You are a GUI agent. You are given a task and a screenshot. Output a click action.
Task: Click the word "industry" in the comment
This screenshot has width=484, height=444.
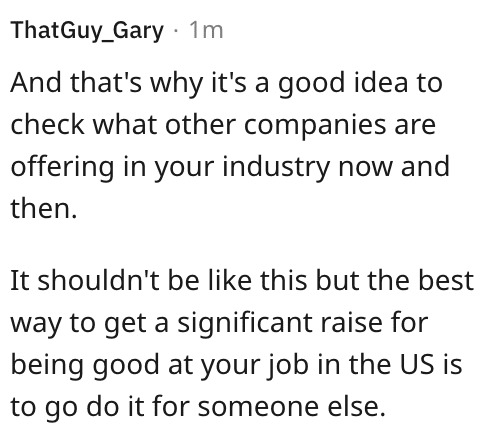[x=276, y=168]
